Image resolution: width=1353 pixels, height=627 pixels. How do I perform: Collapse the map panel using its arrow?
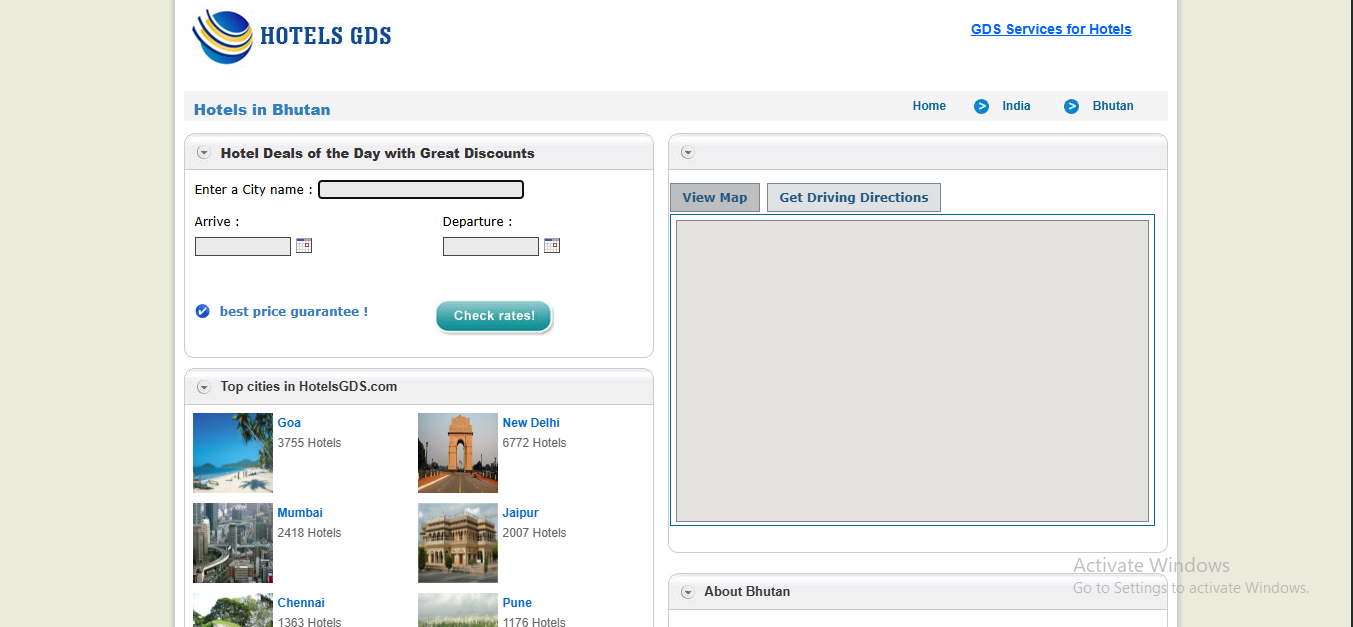pos(687,153)
